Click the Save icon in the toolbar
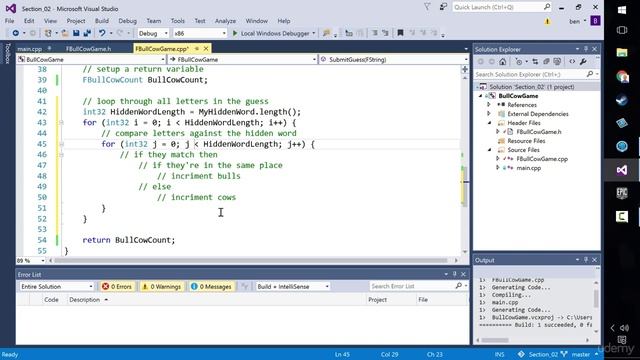Image resolution: width=640 pixels, height=360 pixels. 76,33
